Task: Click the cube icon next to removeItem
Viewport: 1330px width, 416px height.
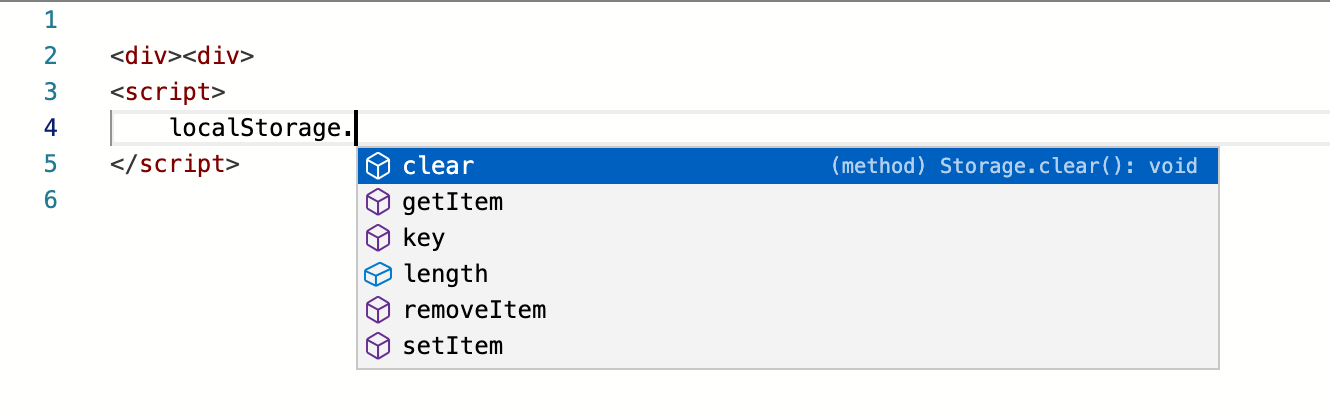Action: click(x=378, y=310)
